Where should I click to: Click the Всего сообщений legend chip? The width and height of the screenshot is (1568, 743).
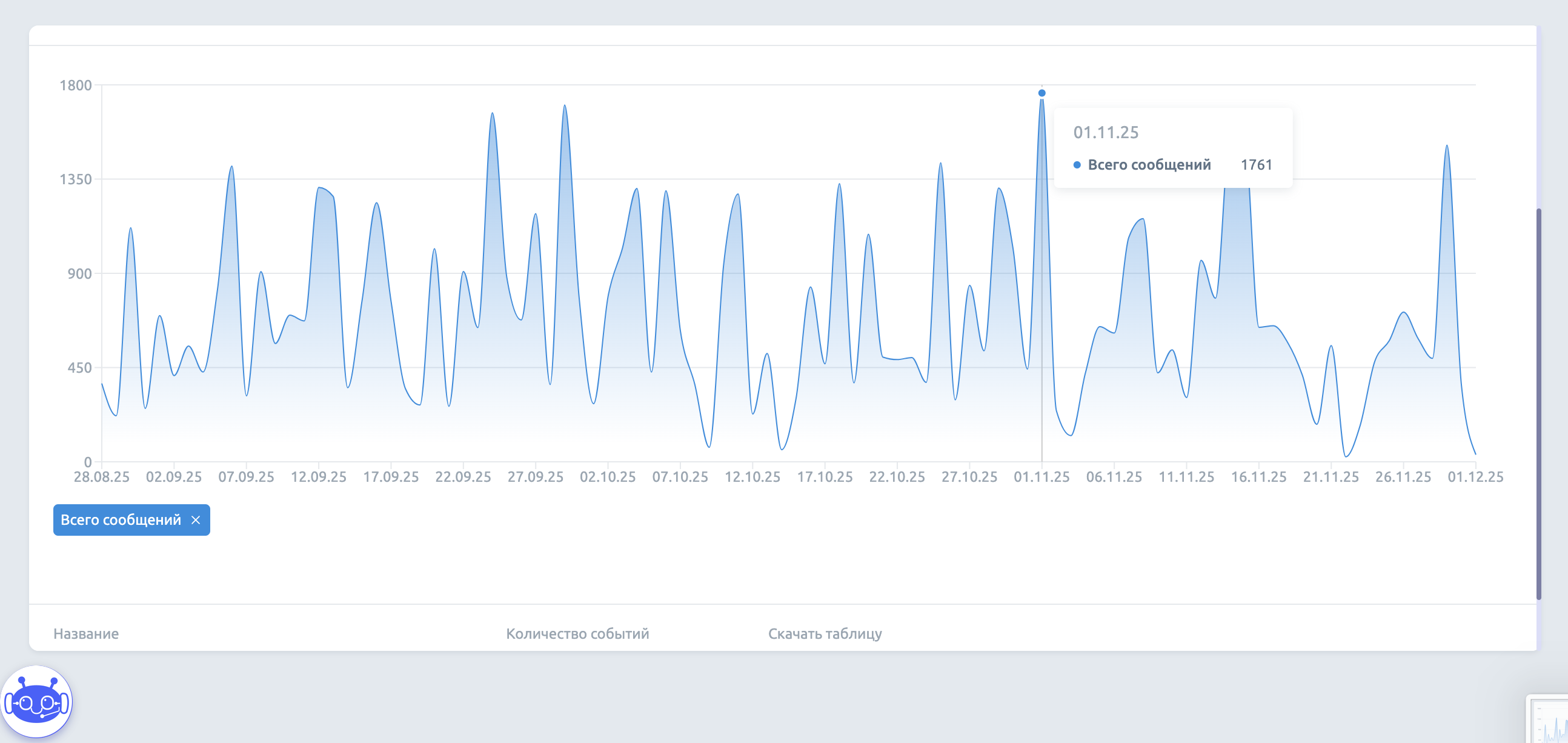click(121, 520)
